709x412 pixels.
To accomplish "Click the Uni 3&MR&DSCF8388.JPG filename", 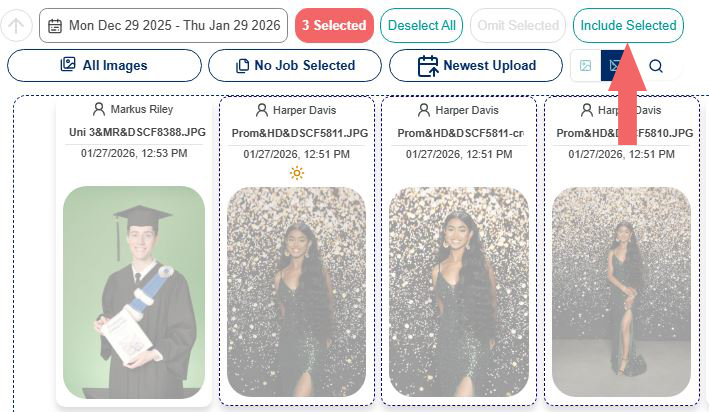I will [137, 132].
